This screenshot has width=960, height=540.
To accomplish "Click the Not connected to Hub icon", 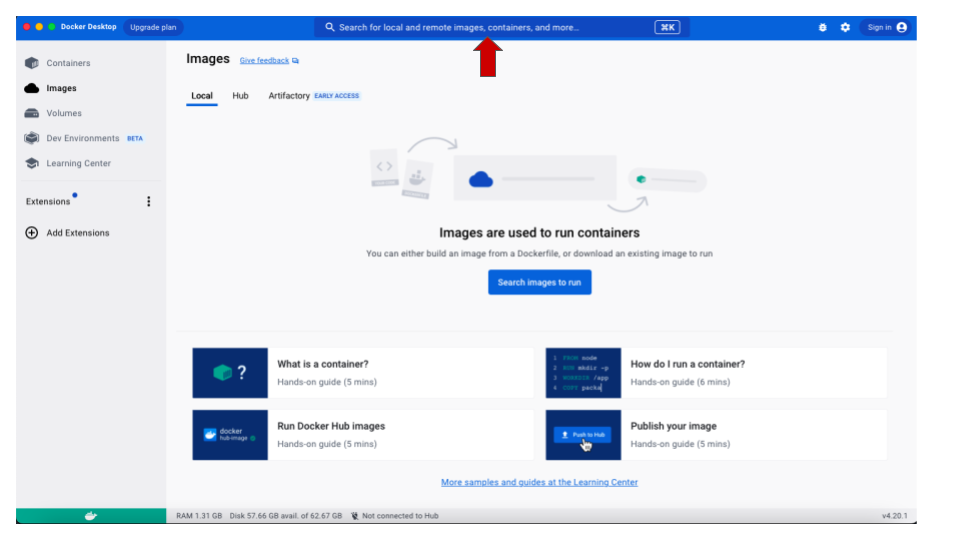I will (354, 516).
